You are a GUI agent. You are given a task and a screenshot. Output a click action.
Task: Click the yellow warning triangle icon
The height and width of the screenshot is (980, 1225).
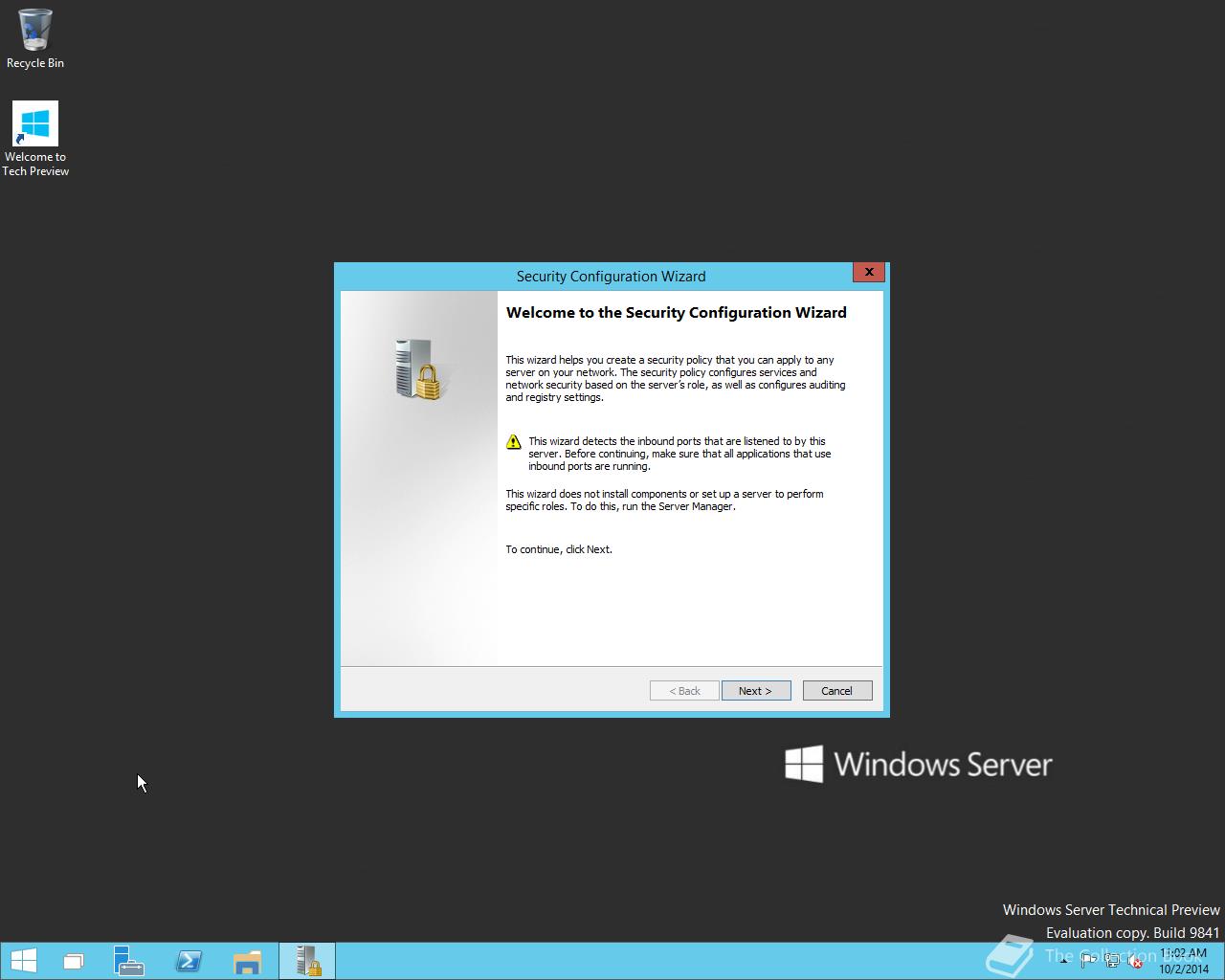(514, 442)
